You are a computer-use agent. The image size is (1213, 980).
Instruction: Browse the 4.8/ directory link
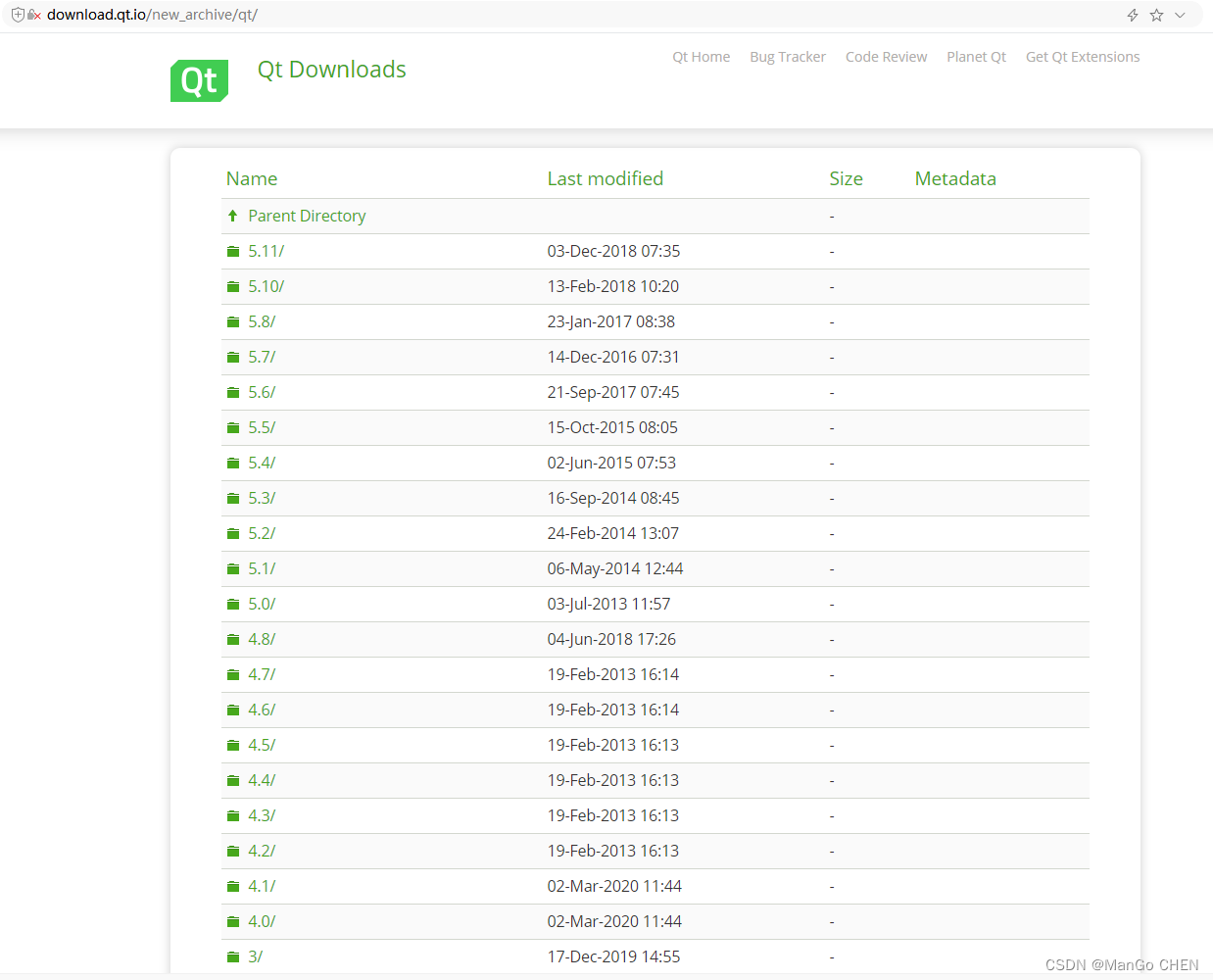pyautogui.click(x=262, y=640)
